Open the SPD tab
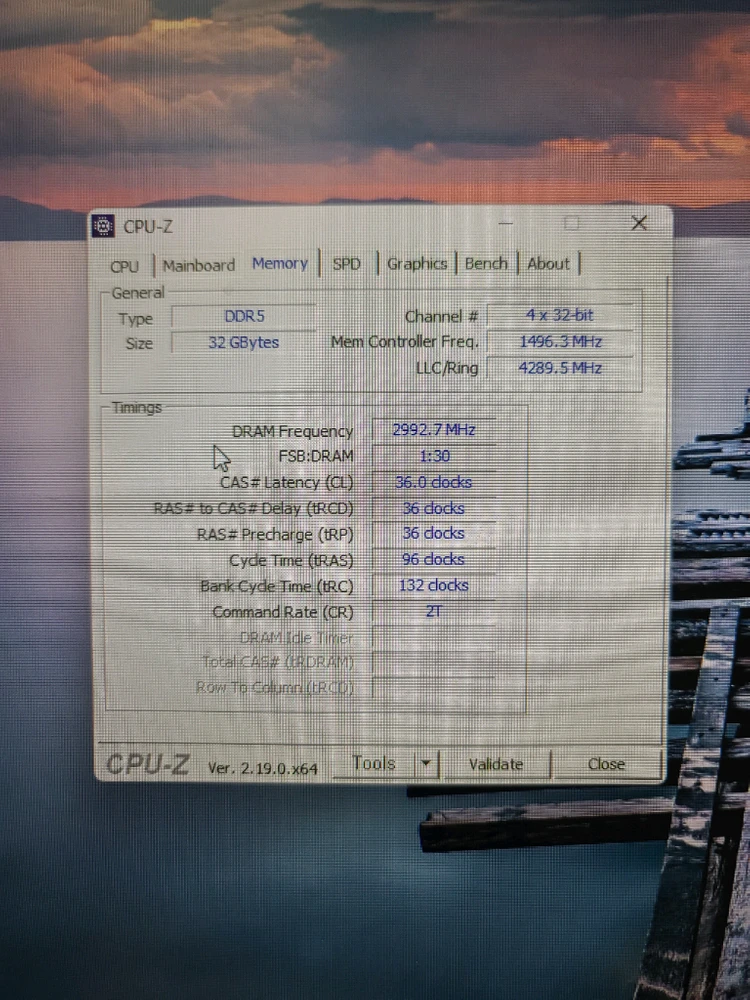 tap(347, 263)
